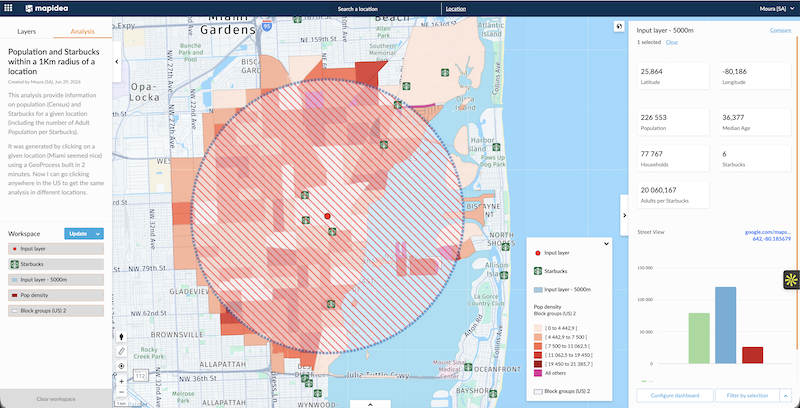Collapse the map legend chevron
The height and width of the screenshot is (408, 800).
click(x=606, y=244)
